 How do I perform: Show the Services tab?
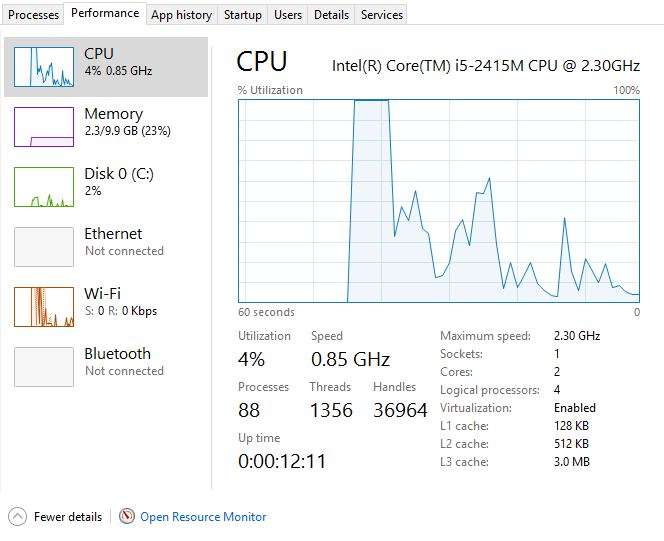point(382,15)
